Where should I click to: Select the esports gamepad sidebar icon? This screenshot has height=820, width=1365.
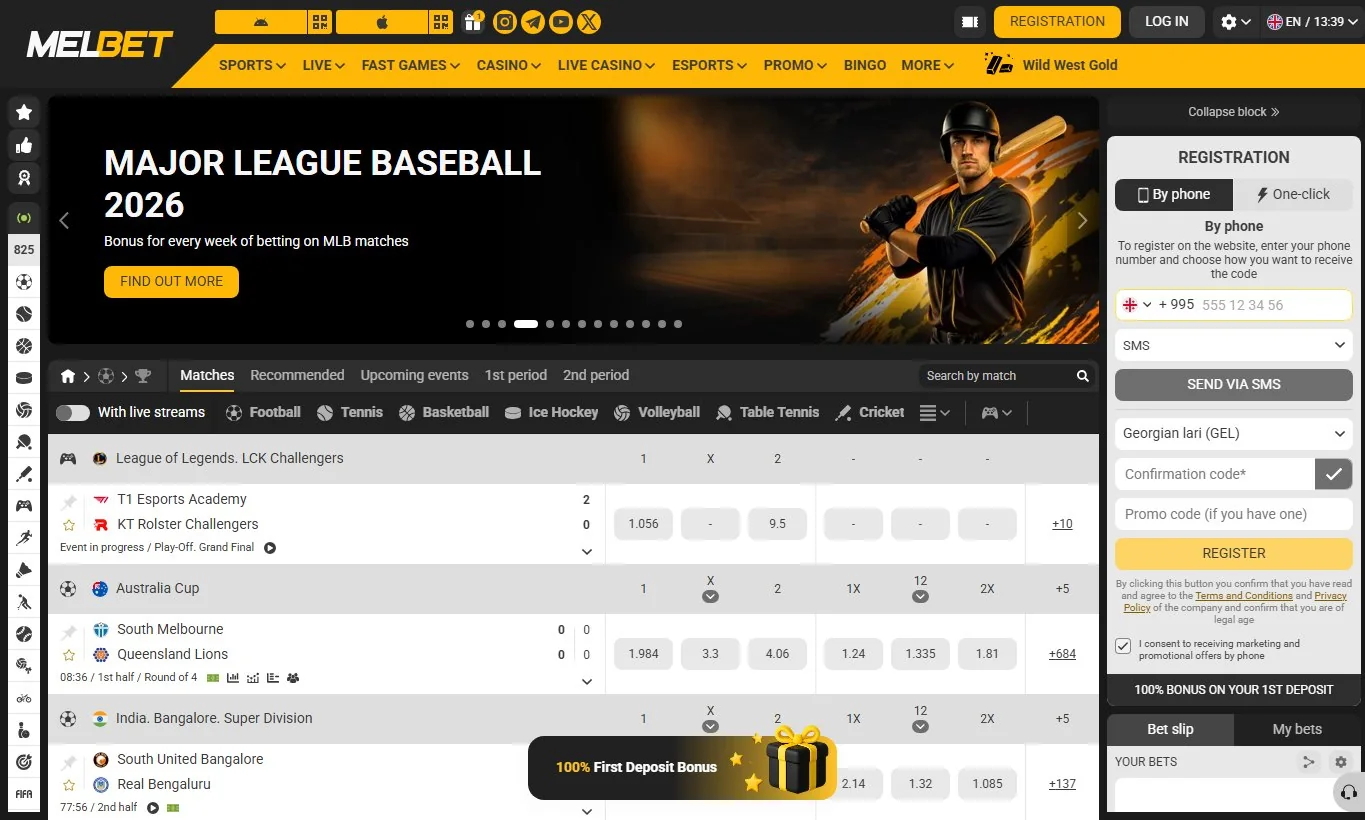[x=24, y=506]
